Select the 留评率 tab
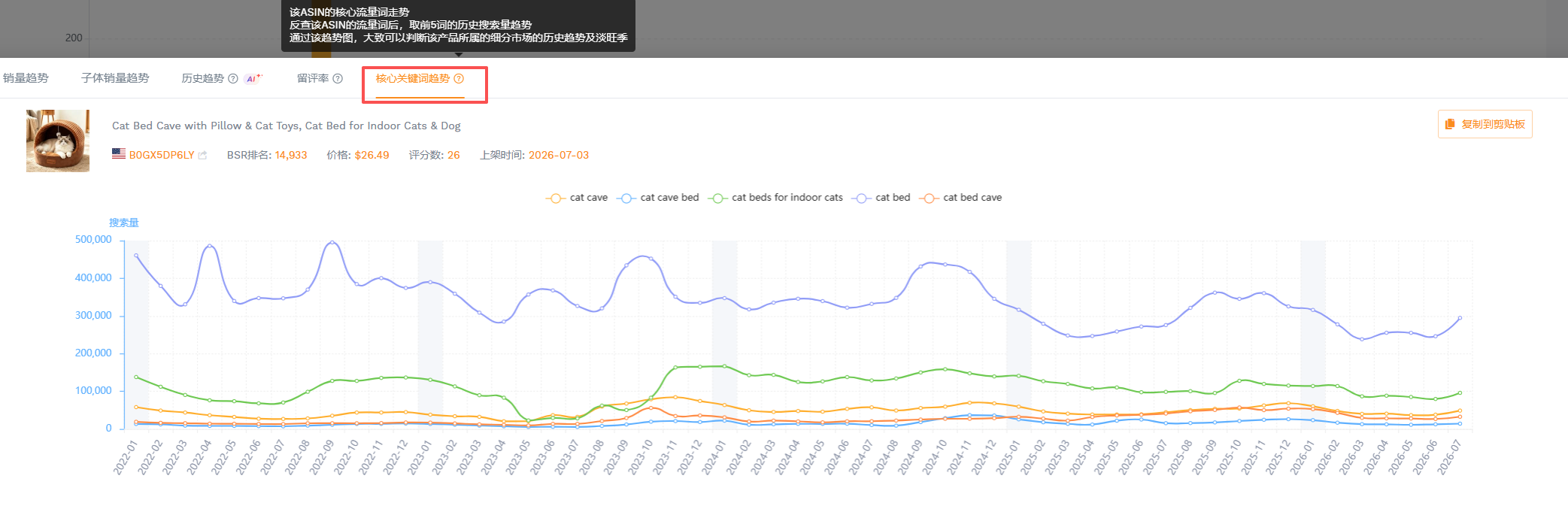This screenshot has height=509, width=1568. point(313,78)
